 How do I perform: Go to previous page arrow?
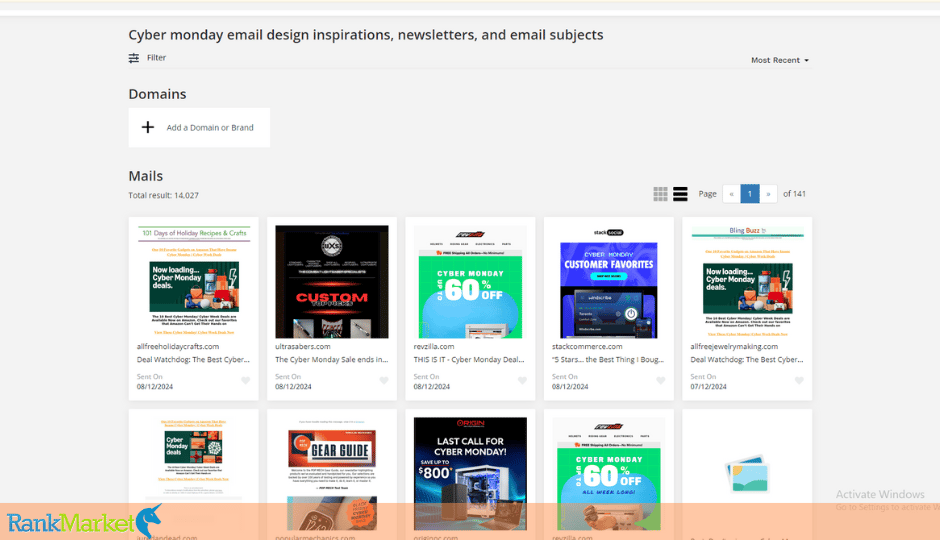731,194
